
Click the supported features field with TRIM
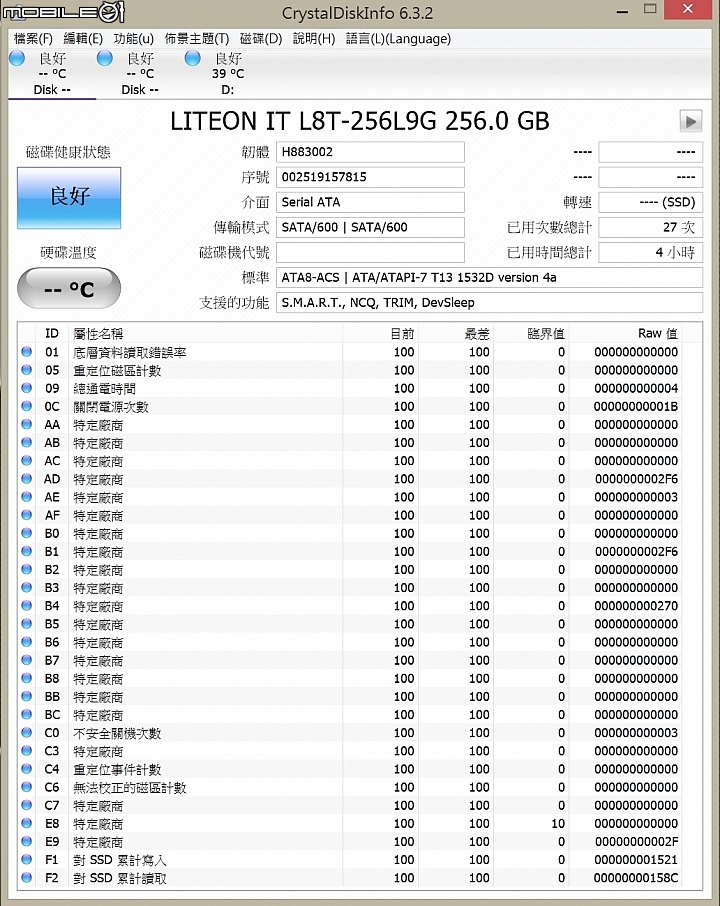pyautogui.click(x=489, y=303)
